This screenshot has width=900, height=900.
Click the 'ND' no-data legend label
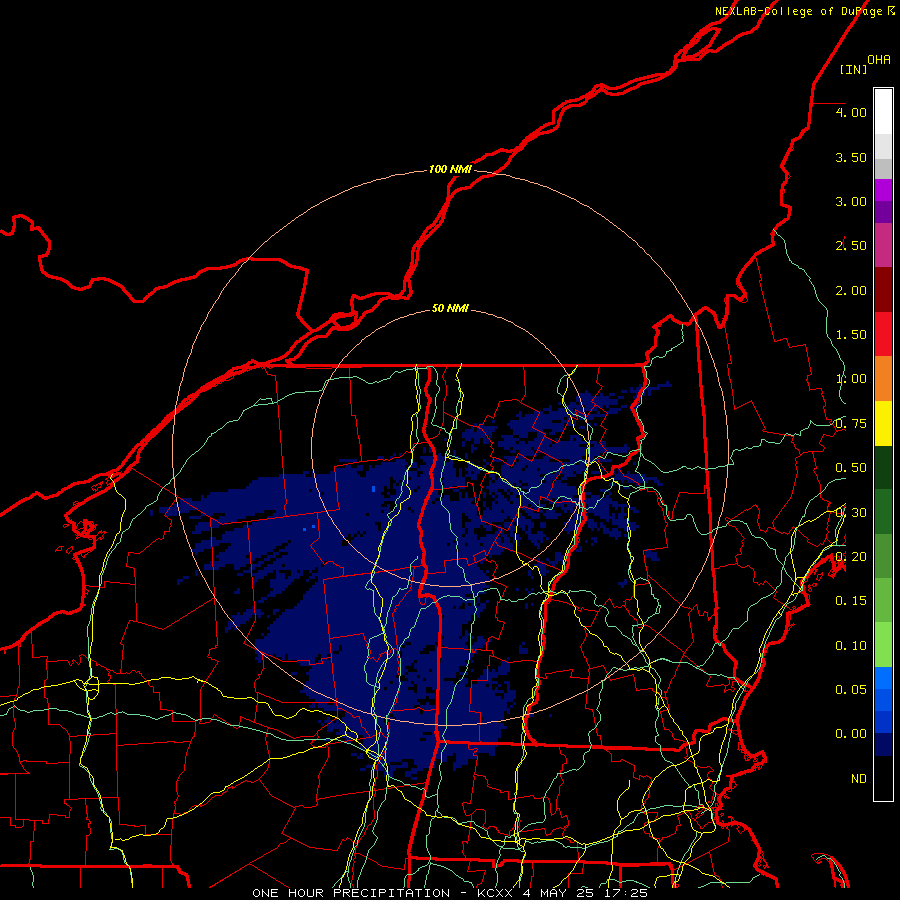coord(859,778)
